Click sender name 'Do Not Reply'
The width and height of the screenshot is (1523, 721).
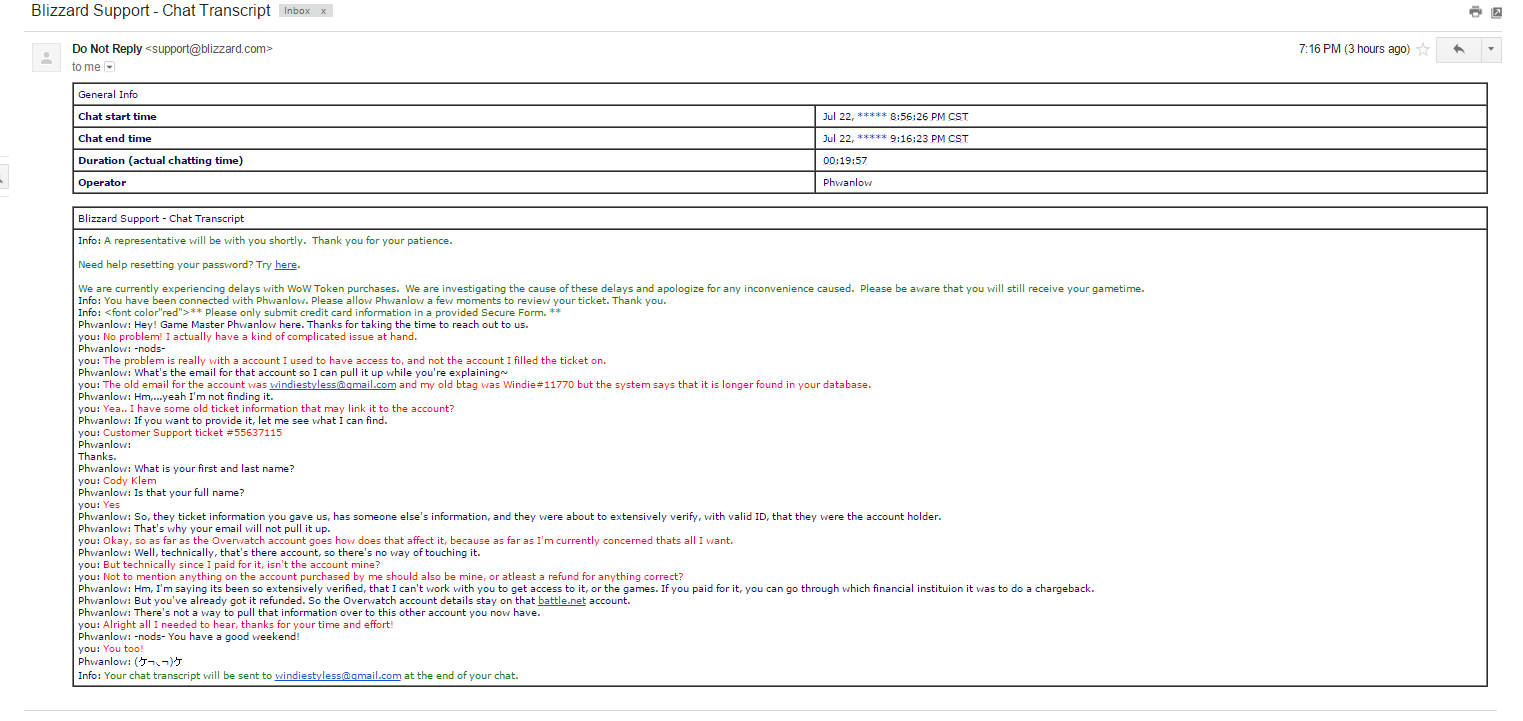[x=107, y=49]
